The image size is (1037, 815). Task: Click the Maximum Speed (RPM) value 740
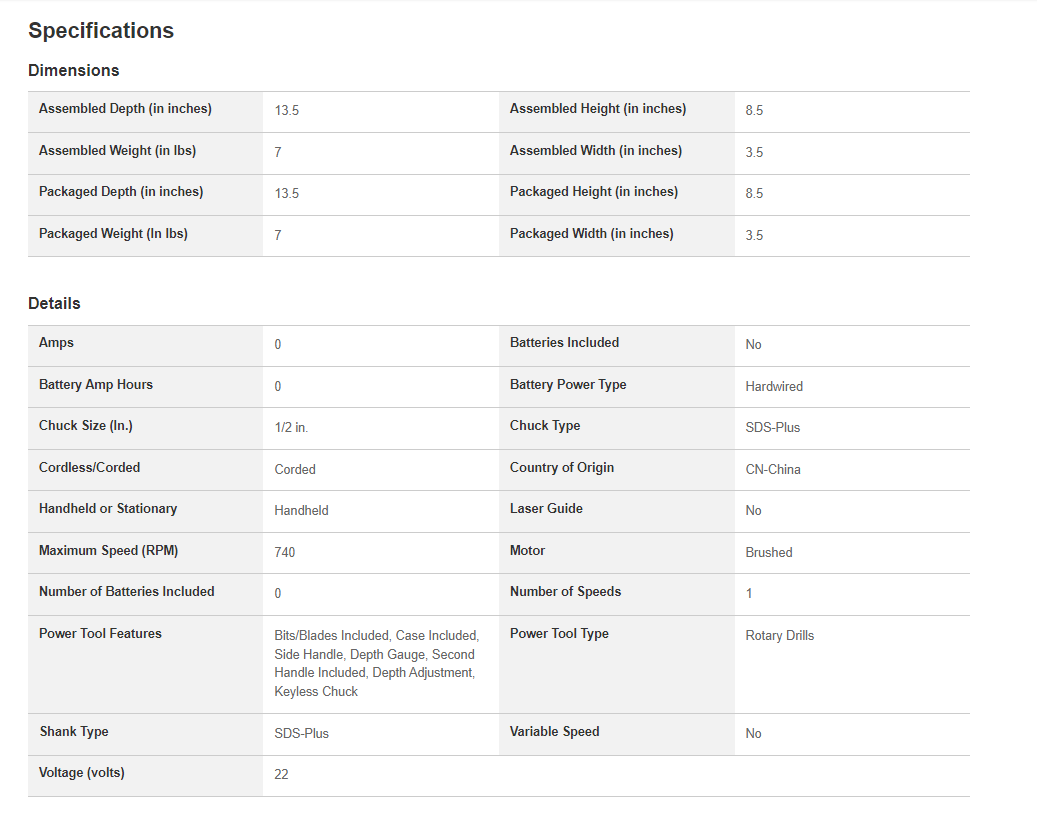coord(284,552)
